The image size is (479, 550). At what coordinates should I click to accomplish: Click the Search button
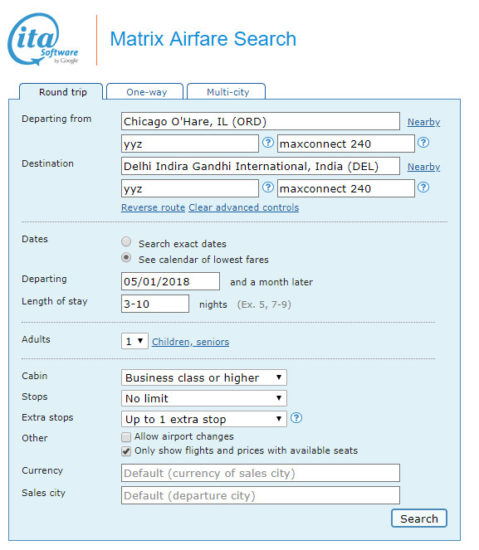[x=419, y=518]
